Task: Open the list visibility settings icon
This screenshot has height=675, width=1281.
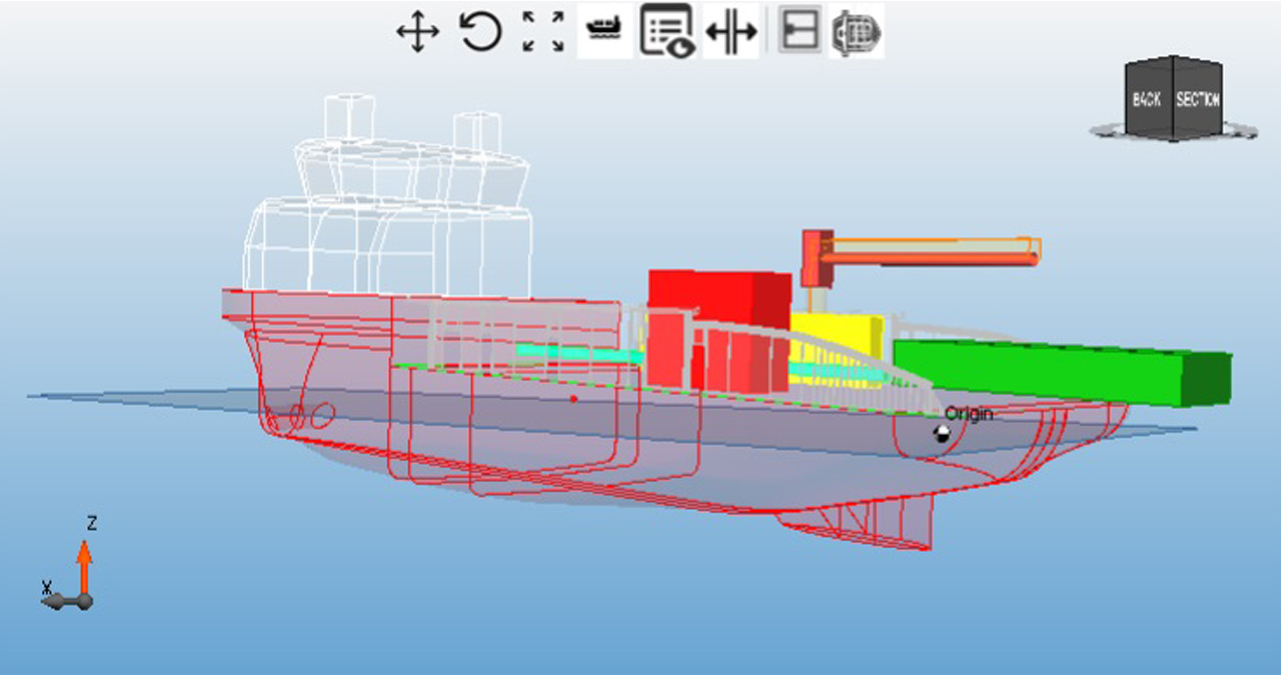Action: pyautogui.click(x=667, y=31)
